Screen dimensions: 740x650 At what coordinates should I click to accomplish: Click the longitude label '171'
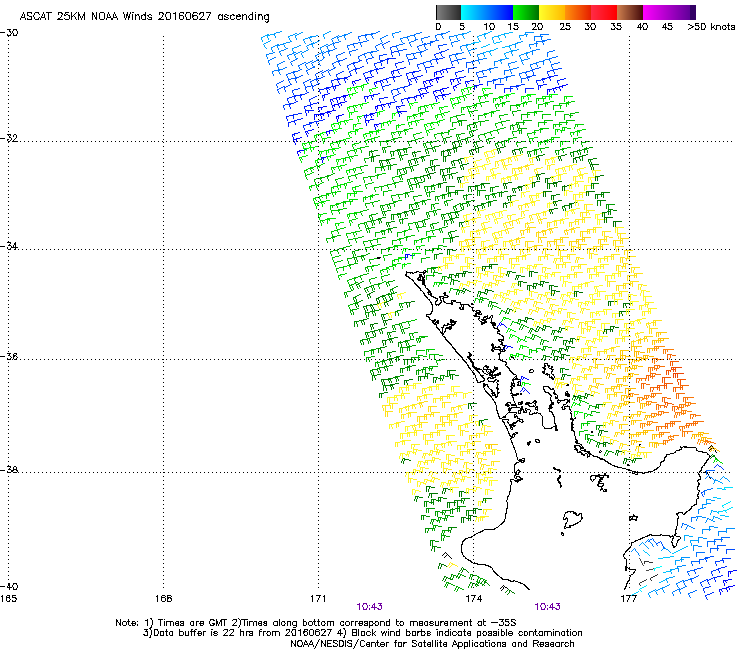click(318, 599)
